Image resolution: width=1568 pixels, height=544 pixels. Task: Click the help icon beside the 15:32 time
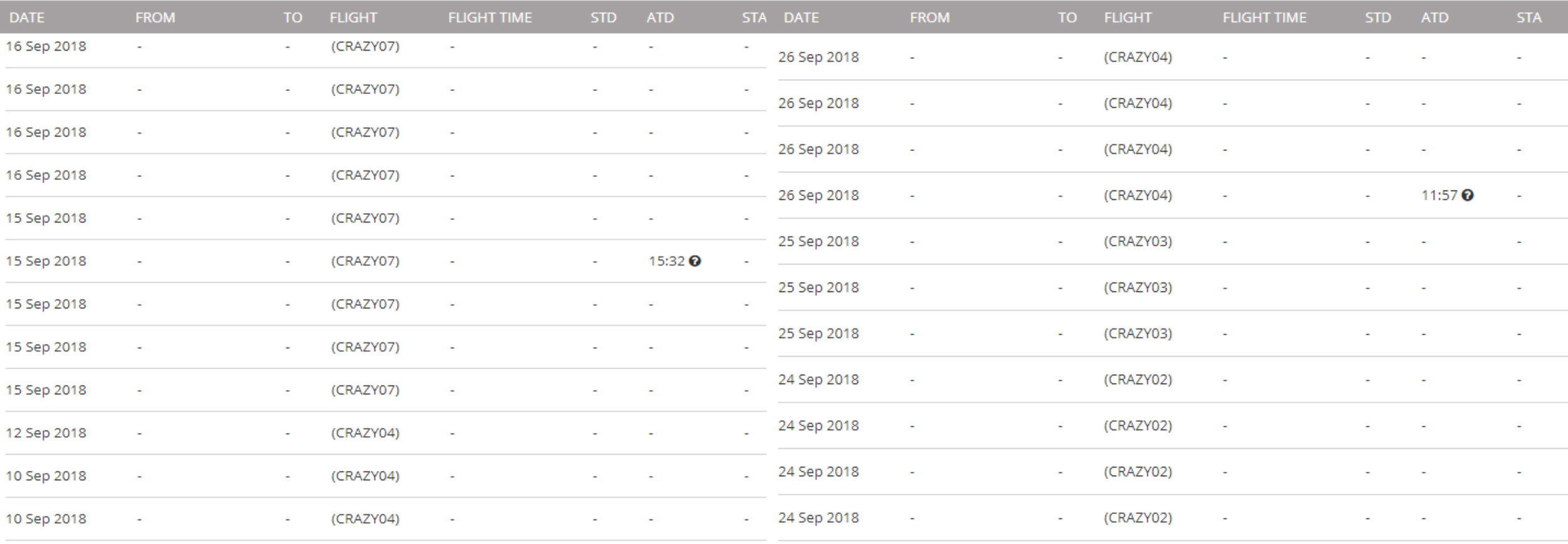pos(694,261)
